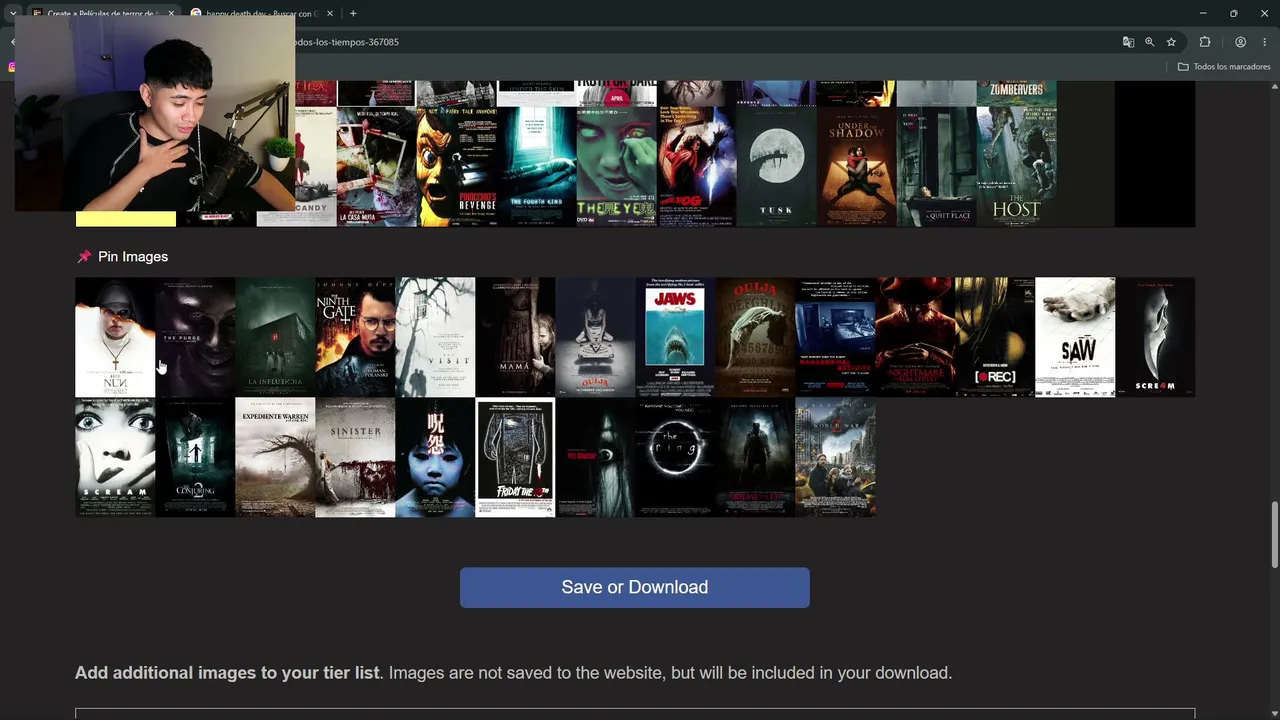This screenshot has width=1280, height=720.
Task: Select the La Influencia poster
Action: (x=275, y=337)
